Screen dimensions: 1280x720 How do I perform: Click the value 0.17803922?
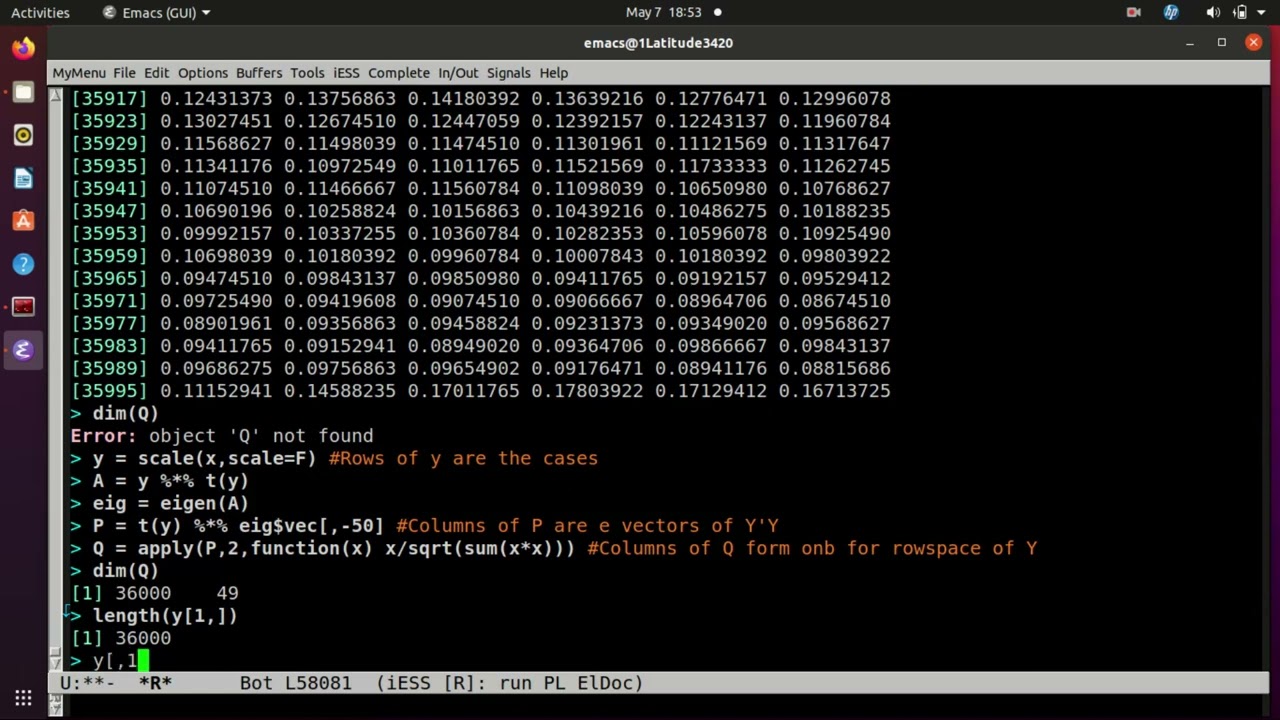(x=587, y=391)
